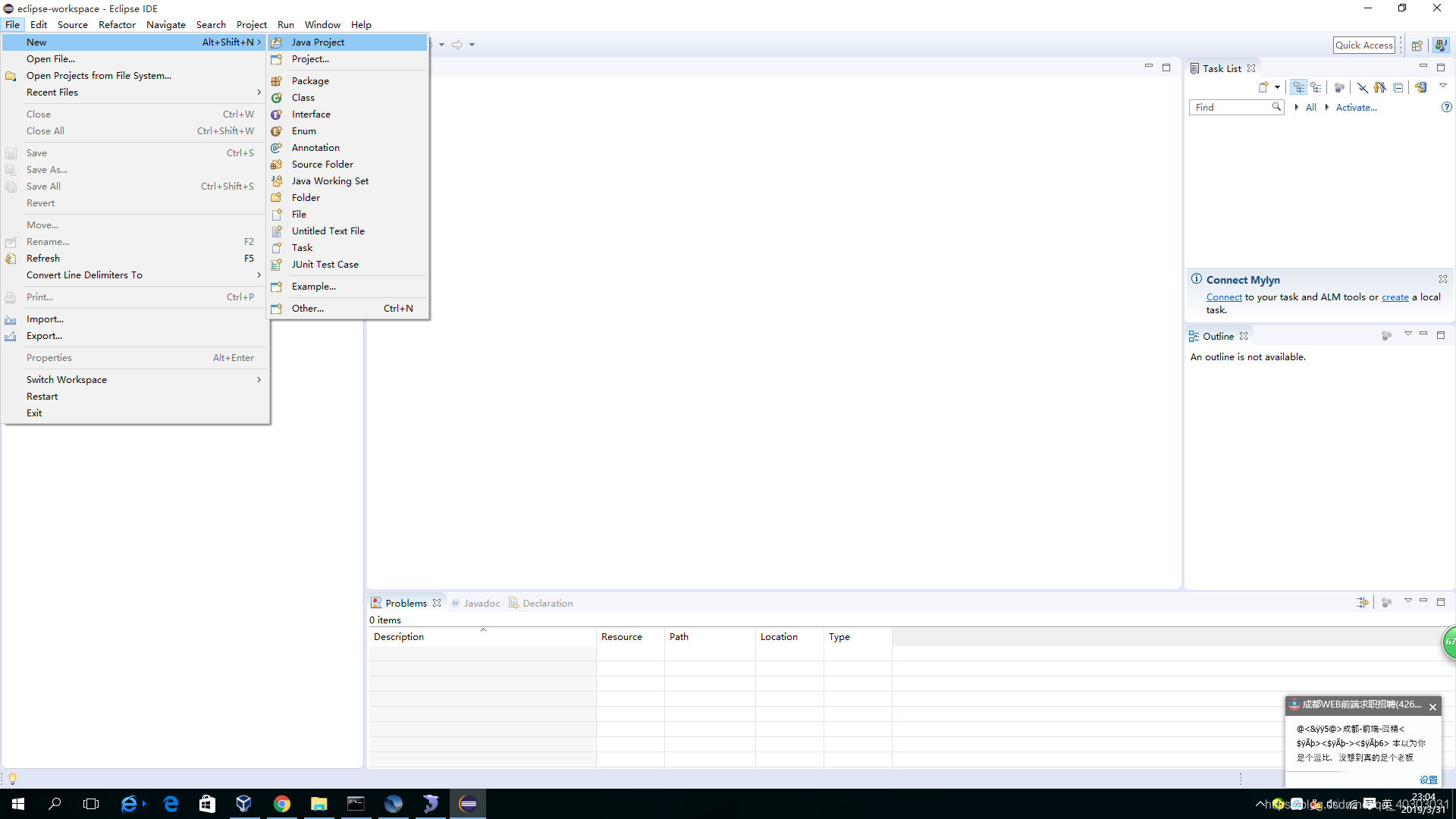Click New Task icon in Task List
This screenshot has width=1456, height=819.
tap(1263, 87)
